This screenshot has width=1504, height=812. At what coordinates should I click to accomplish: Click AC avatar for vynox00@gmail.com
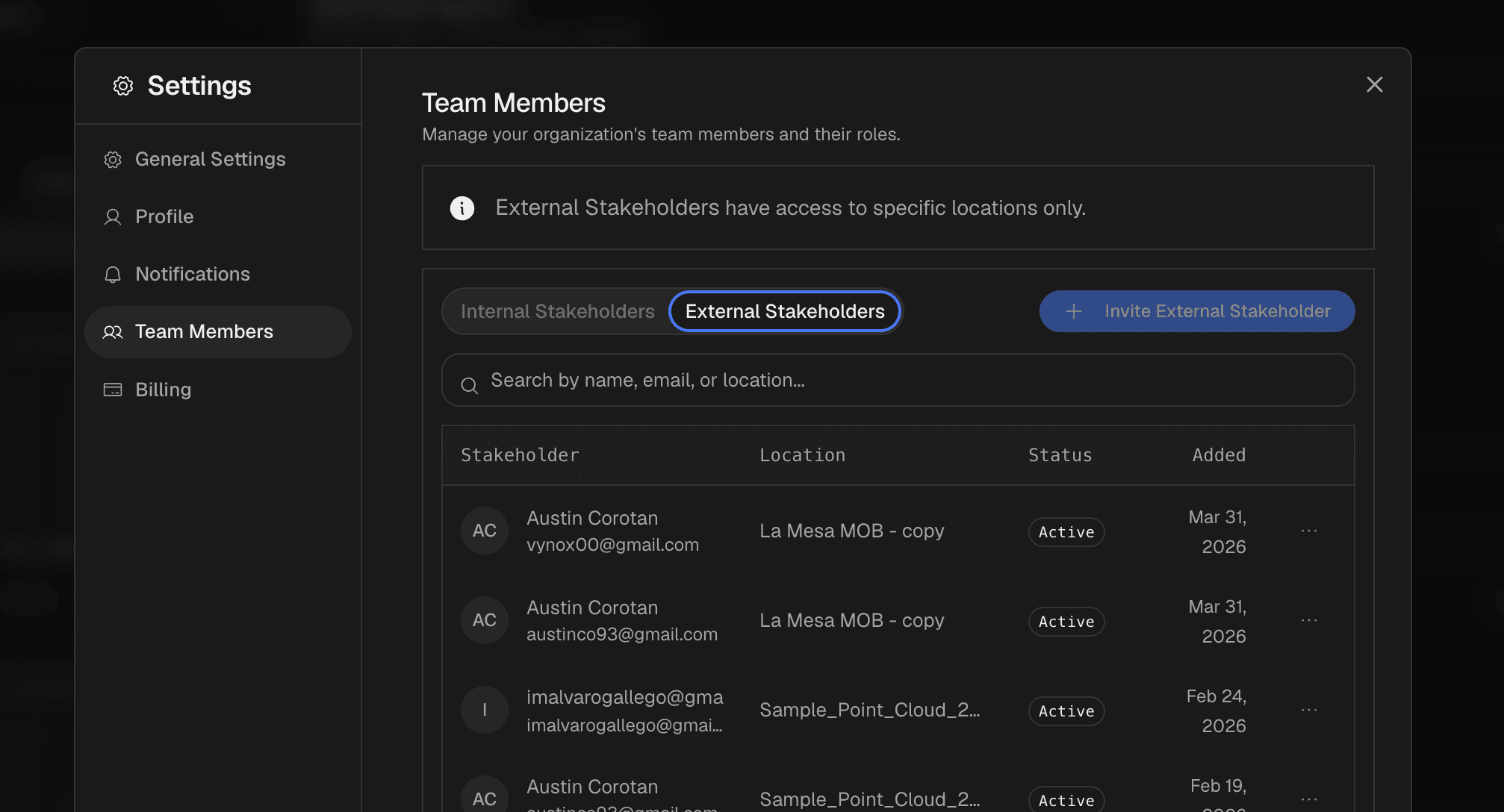pyautogui.click(x=484, y=531)
